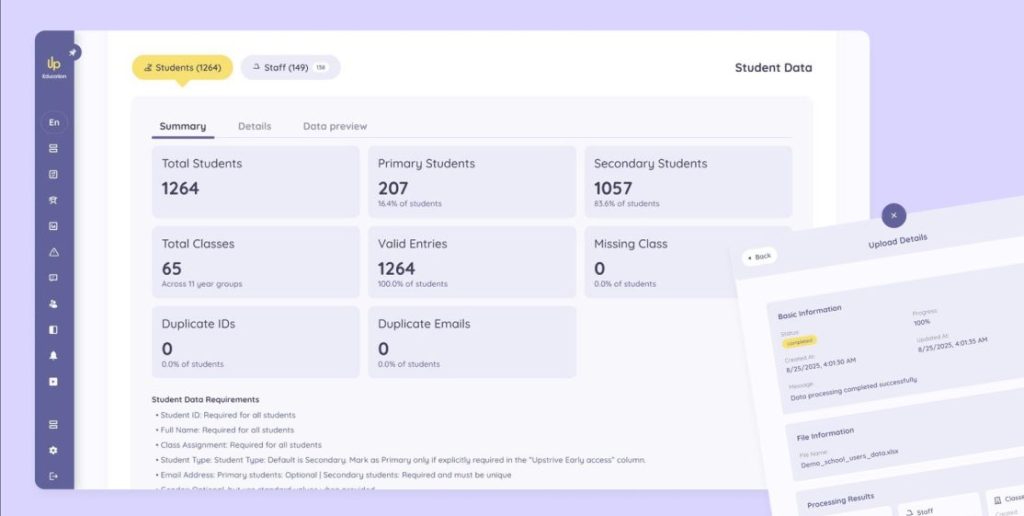The height and width of the screenshot is (516, 1024).
Task: Click the Total Classes stat card
Action: tap(255, 262)
